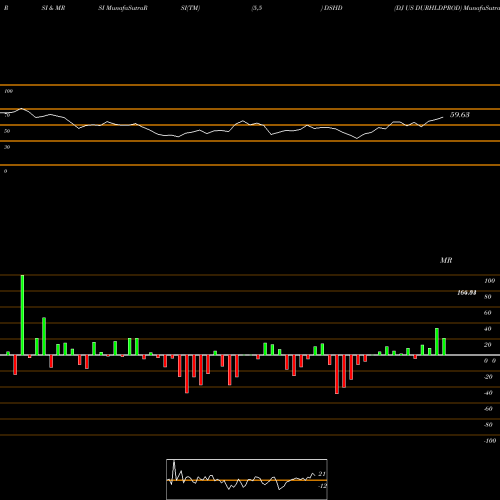This screenshot has height=500, width=500.
Task: Click the last green MR bar on right
Action: point(444,347)
